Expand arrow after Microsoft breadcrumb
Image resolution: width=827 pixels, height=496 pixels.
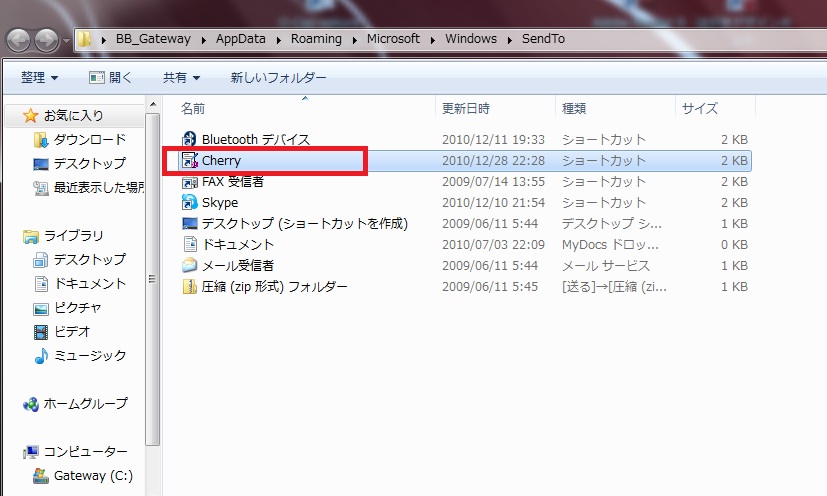432,40
